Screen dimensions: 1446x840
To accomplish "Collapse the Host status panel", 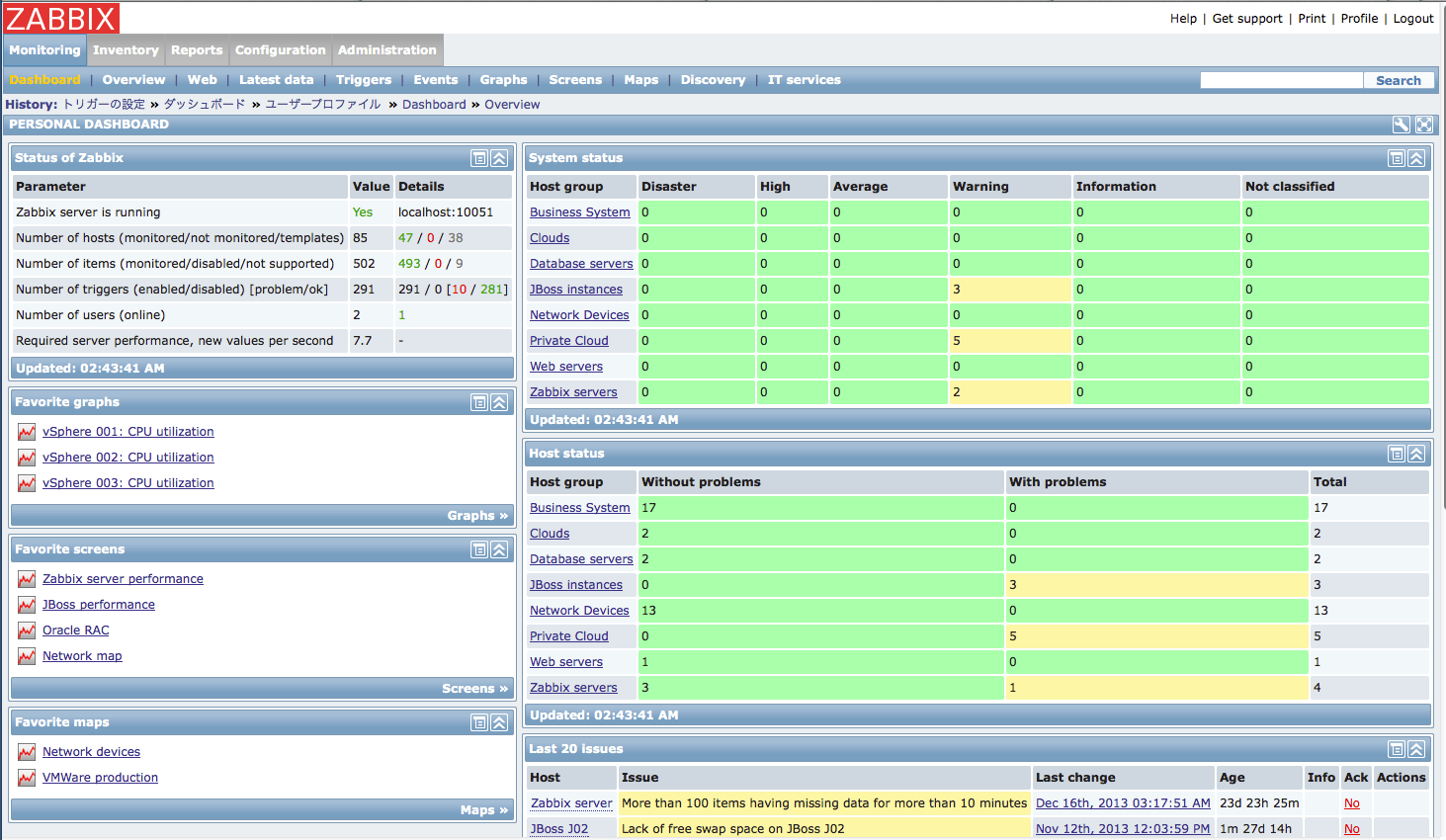I will [x=1416, y=454].
